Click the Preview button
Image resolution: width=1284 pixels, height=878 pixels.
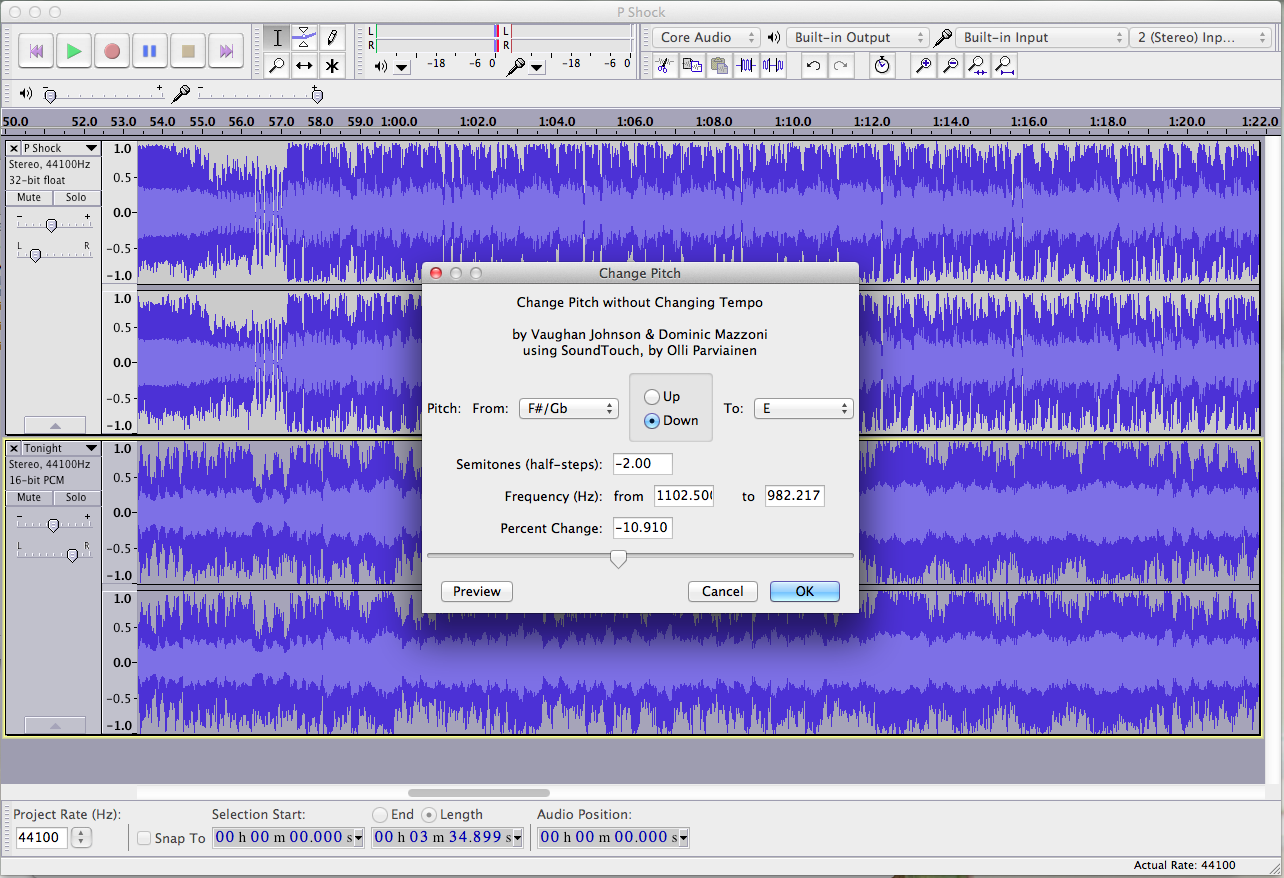click(477, 591)
